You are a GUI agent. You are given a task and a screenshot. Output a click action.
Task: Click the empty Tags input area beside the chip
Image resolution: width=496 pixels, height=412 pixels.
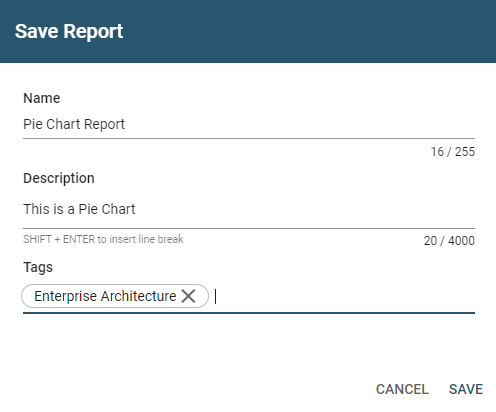coord(345,296)
